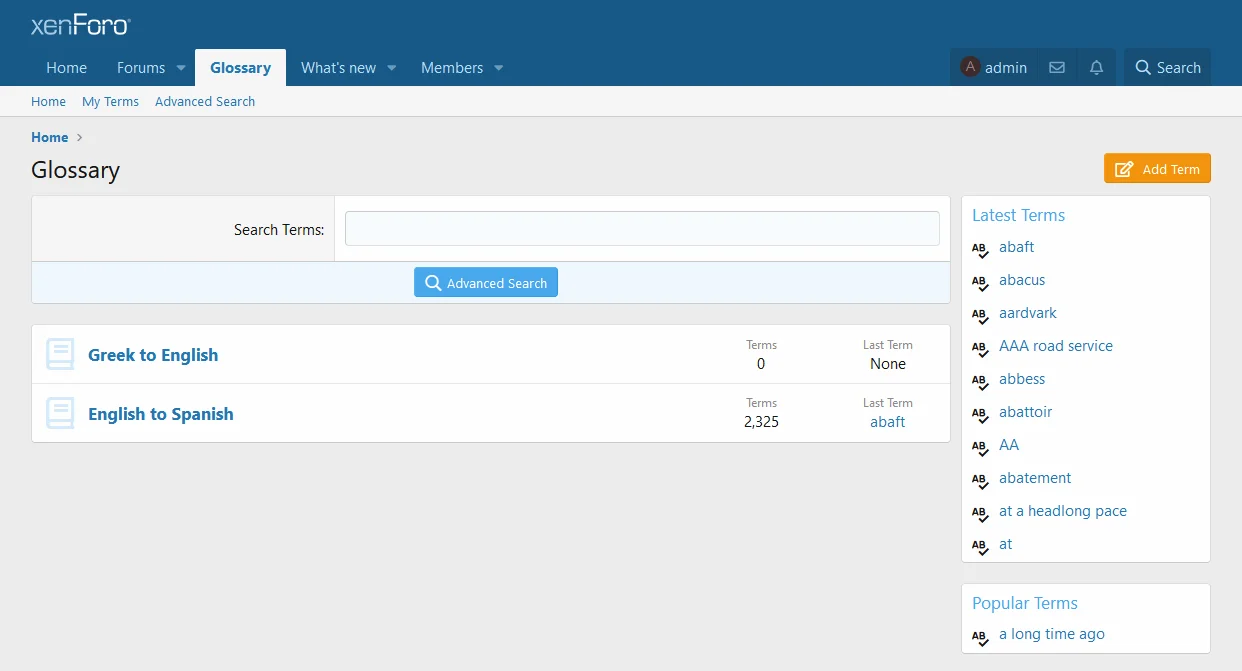This screenshot has width=1242, height=671.
Task: Click the admin avatar icon
Action: pyautogui.click(x=970, y=67)
